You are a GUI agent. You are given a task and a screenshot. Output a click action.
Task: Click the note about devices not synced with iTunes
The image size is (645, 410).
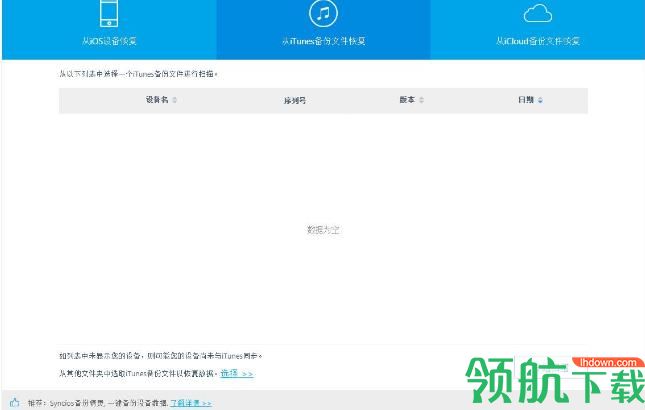[161, 356]
